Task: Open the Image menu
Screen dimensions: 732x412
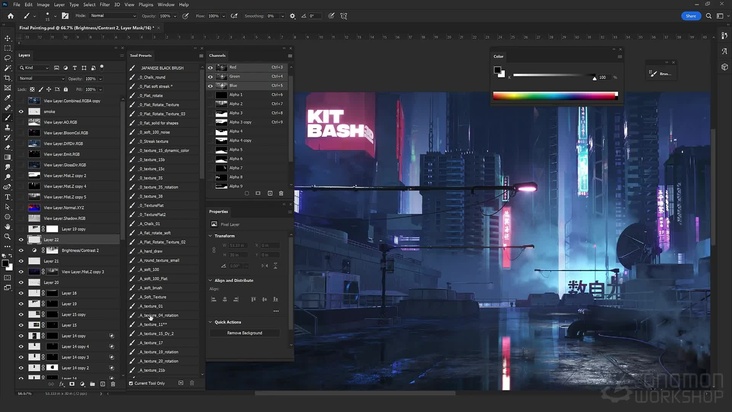Action: click(43, 5)
